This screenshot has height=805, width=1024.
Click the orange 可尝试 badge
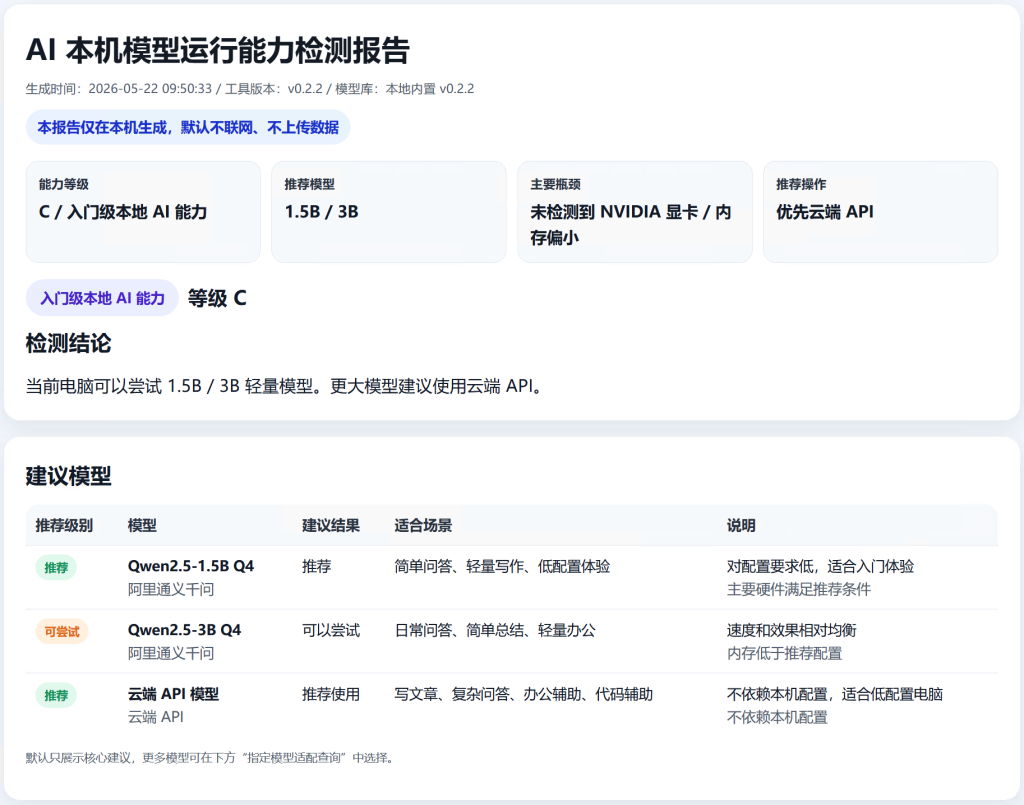point(62,631)
